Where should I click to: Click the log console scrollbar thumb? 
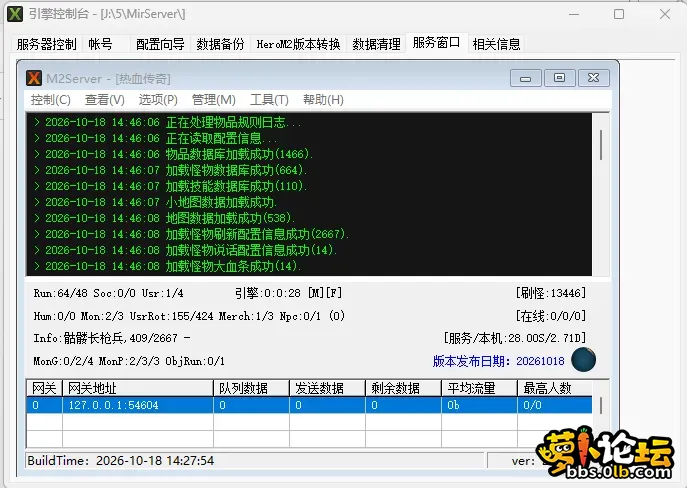pyautogui.click(x=601, y=145)
